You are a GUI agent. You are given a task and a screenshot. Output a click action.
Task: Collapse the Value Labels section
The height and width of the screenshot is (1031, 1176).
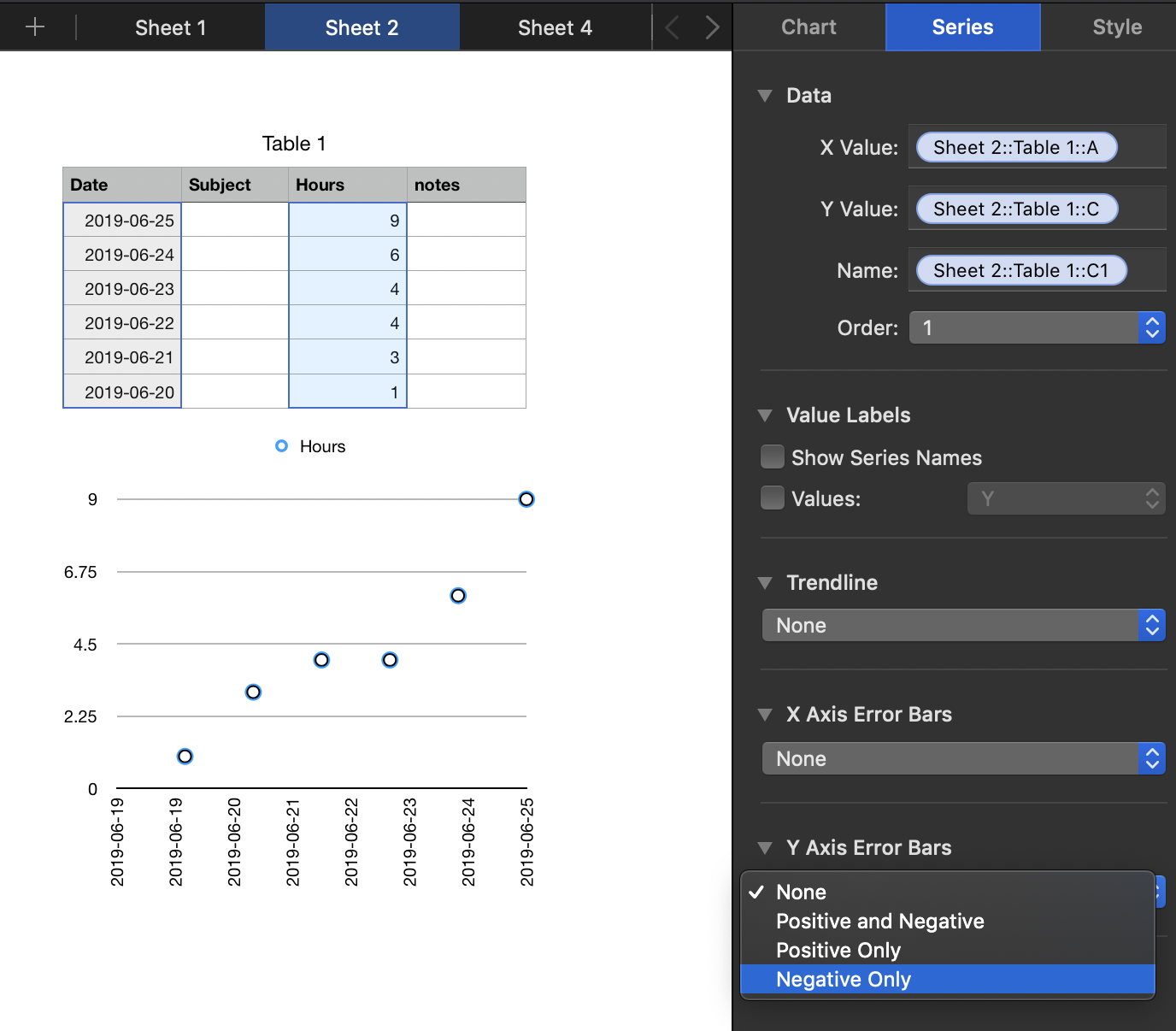click(x=765, y=415)
